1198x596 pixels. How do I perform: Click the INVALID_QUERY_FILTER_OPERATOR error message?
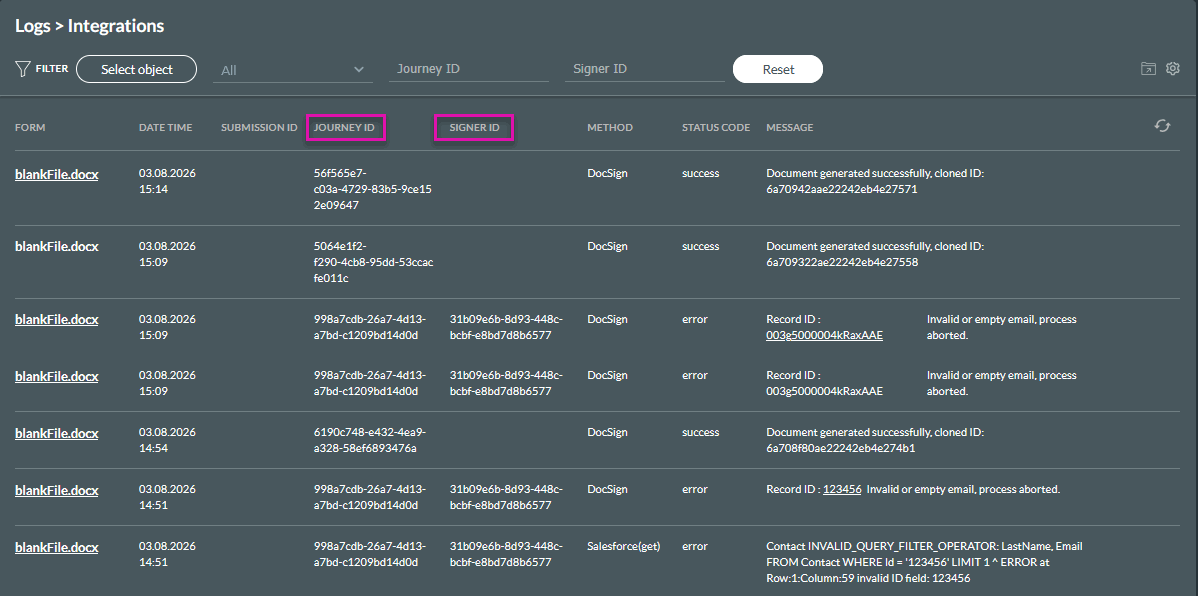click(x=924, y=562)
